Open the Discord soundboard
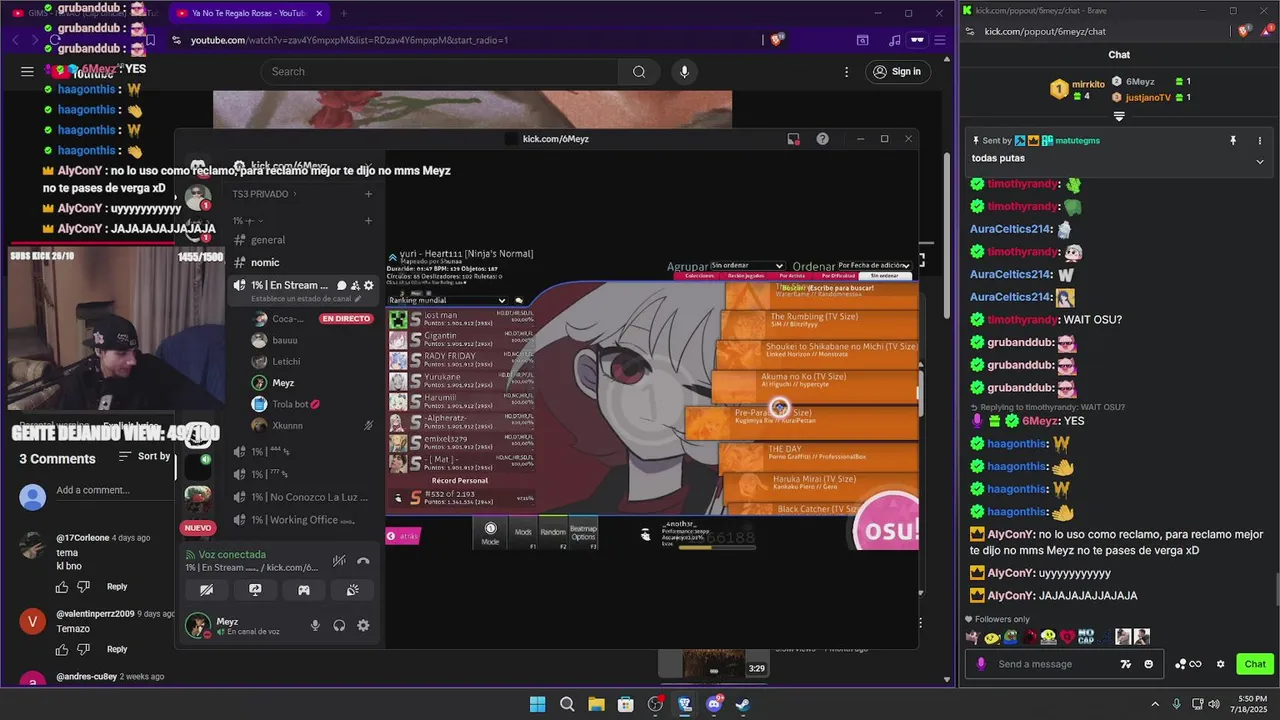 pos(353,590)
